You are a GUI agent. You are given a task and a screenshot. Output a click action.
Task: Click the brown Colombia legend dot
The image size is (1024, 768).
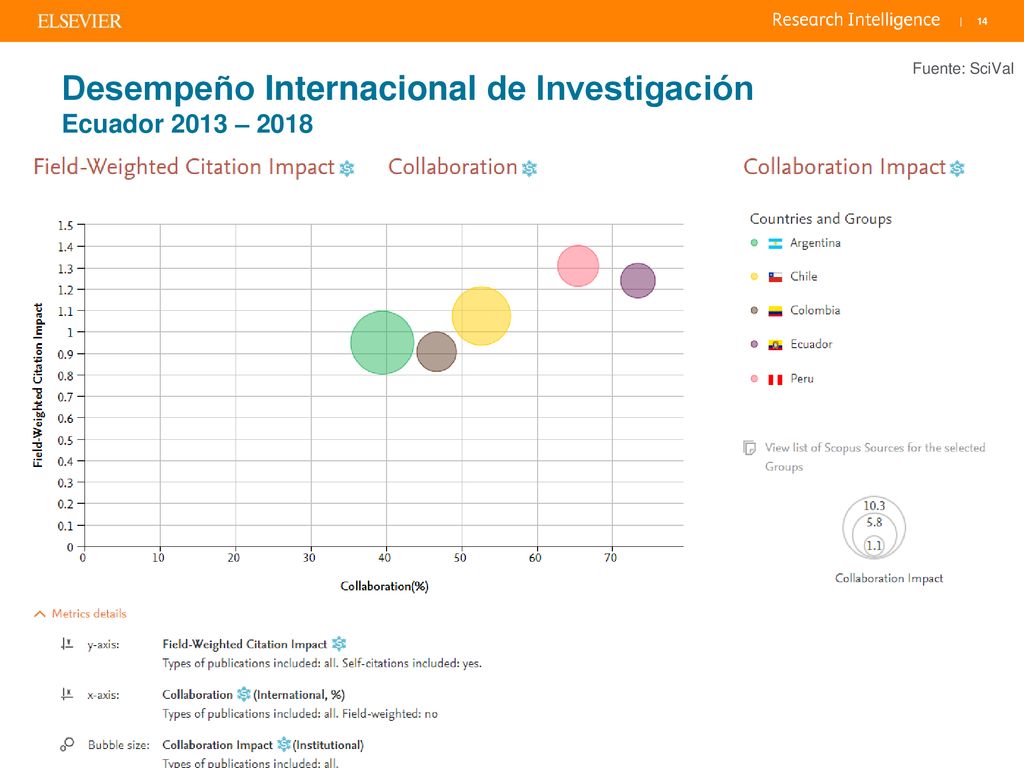pos(754,310)
